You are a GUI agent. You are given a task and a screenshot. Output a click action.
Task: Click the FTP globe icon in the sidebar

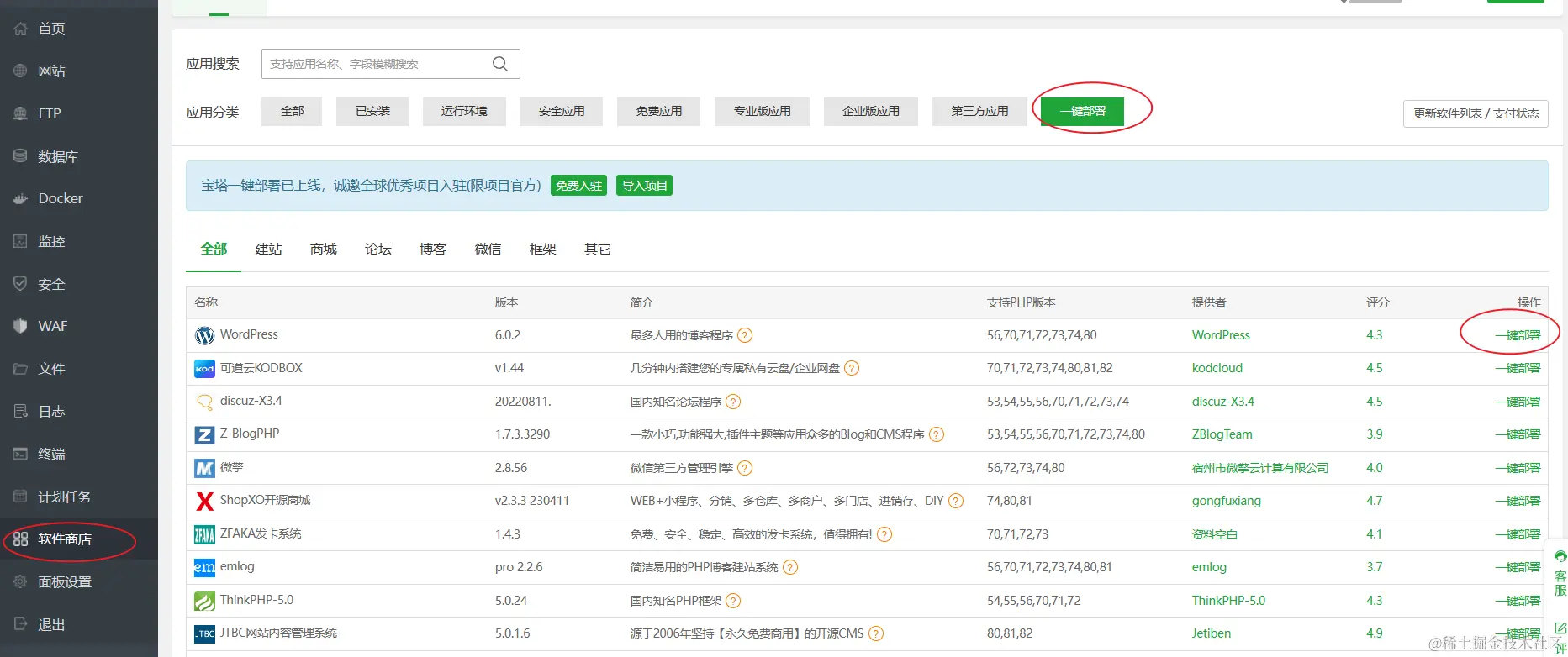pyautogui.click(x=21, y=113)
